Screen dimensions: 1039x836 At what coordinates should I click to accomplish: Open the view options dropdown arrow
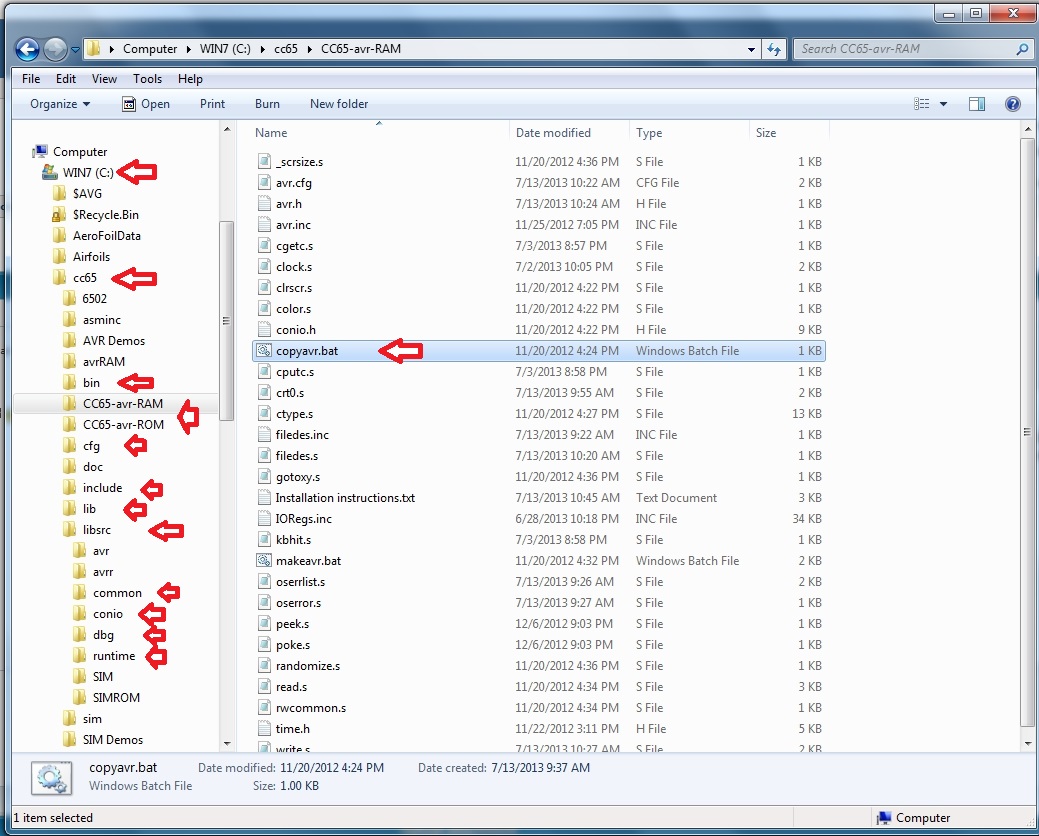[943, 104]
